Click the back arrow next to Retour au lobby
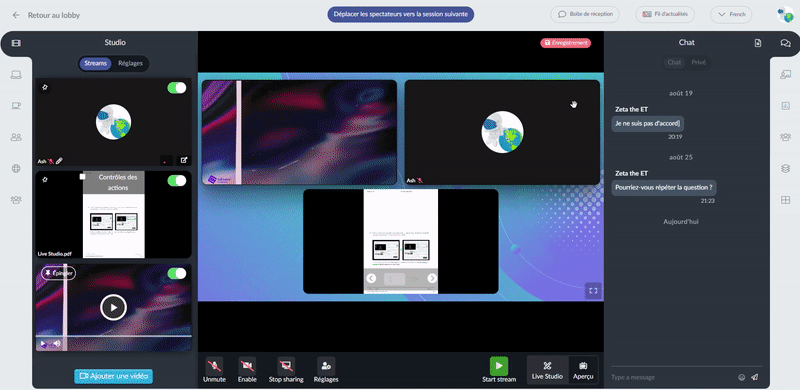Screen dimensions: 800x390 16,15
